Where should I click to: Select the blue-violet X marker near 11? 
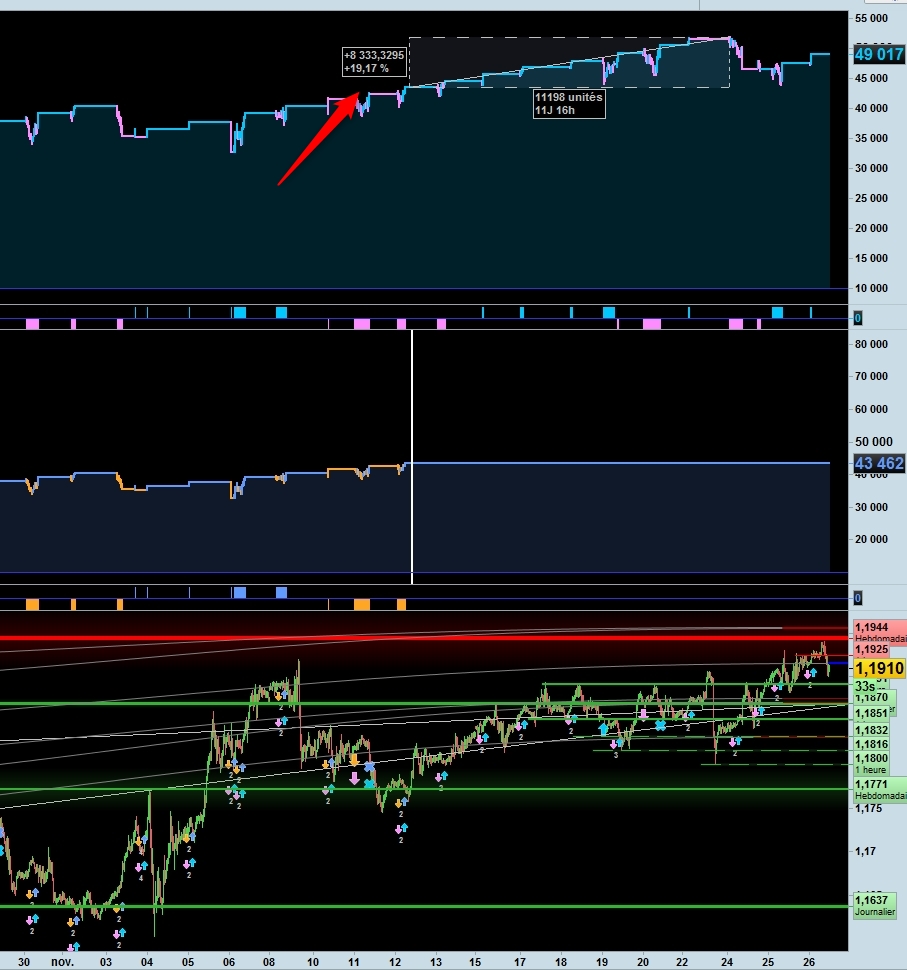tap(369, 767)
